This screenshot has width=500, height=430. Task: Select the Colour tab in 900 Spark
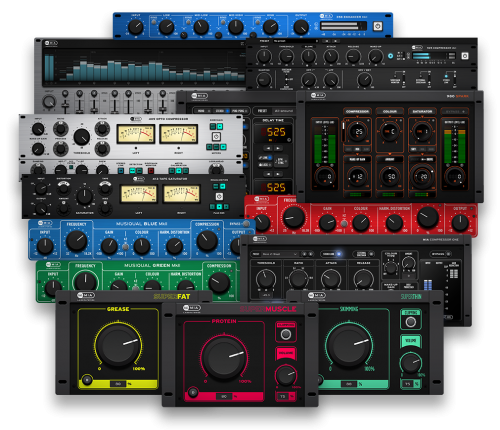390,111
